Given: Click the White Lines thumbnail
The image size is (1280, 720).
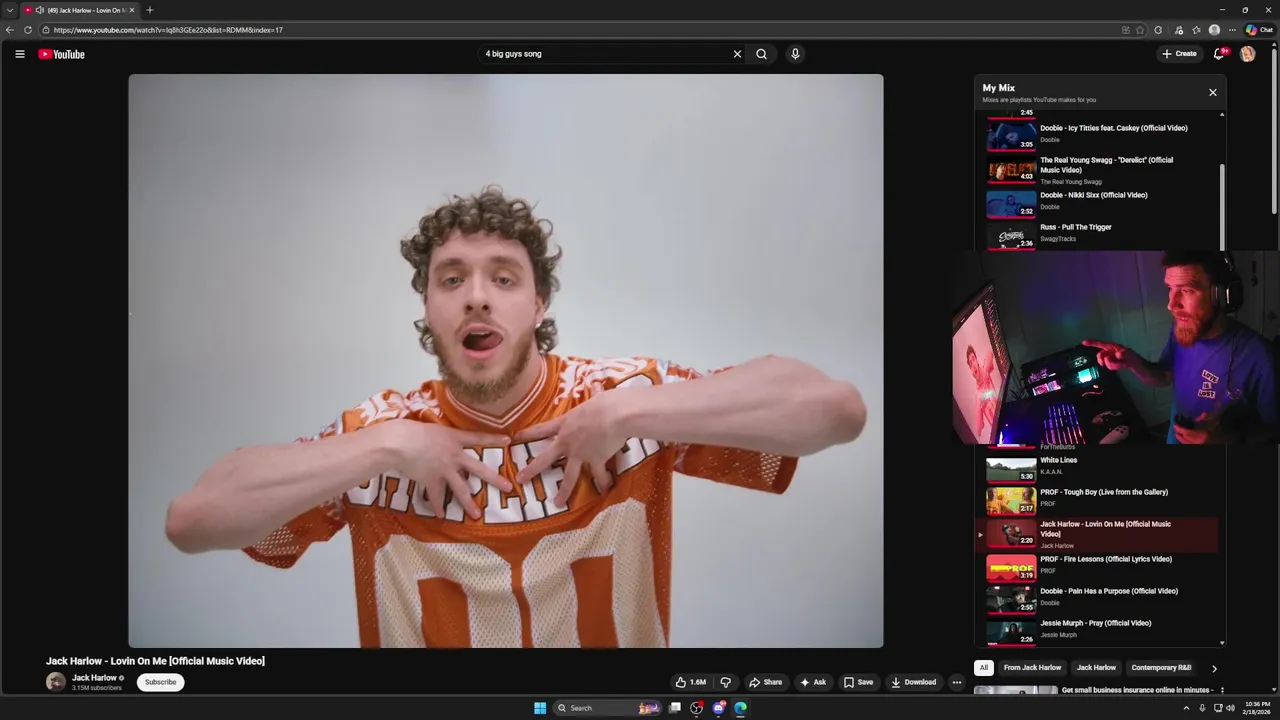Looking at the screenshot, I should 1011,469.
